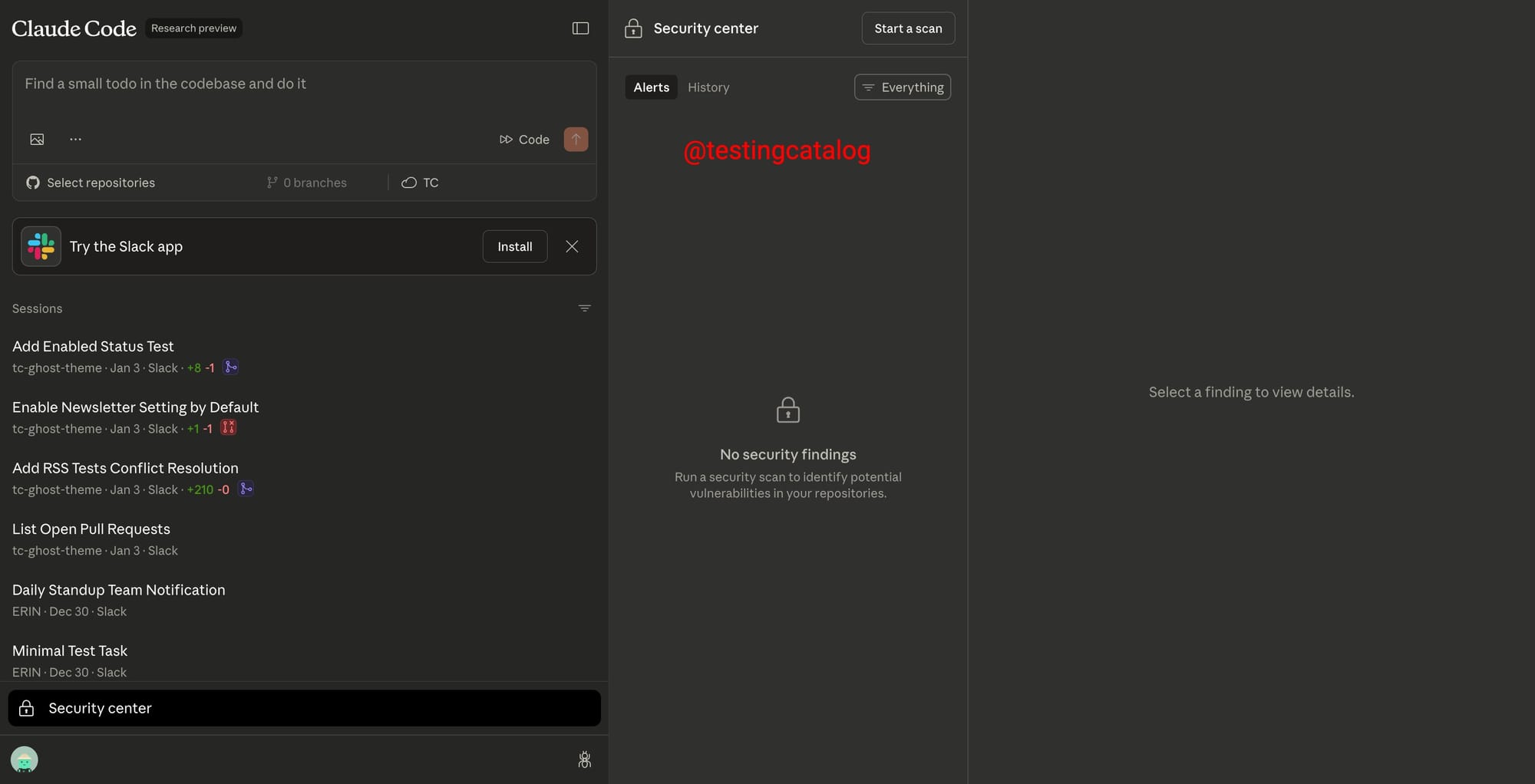Click red pull request icon on Enable Newsletter Setting
1535x784 pixels.
coord(228,428)
